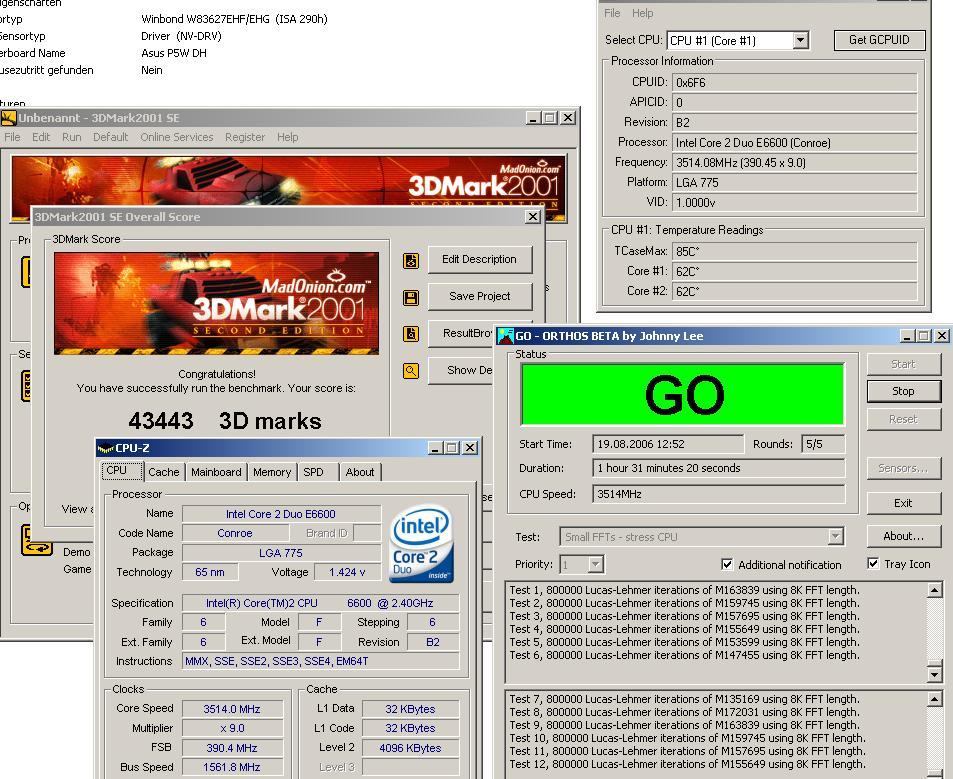Click the magnifier icon beside Show Details
The image size is (953, 779).
pos(411,371)
